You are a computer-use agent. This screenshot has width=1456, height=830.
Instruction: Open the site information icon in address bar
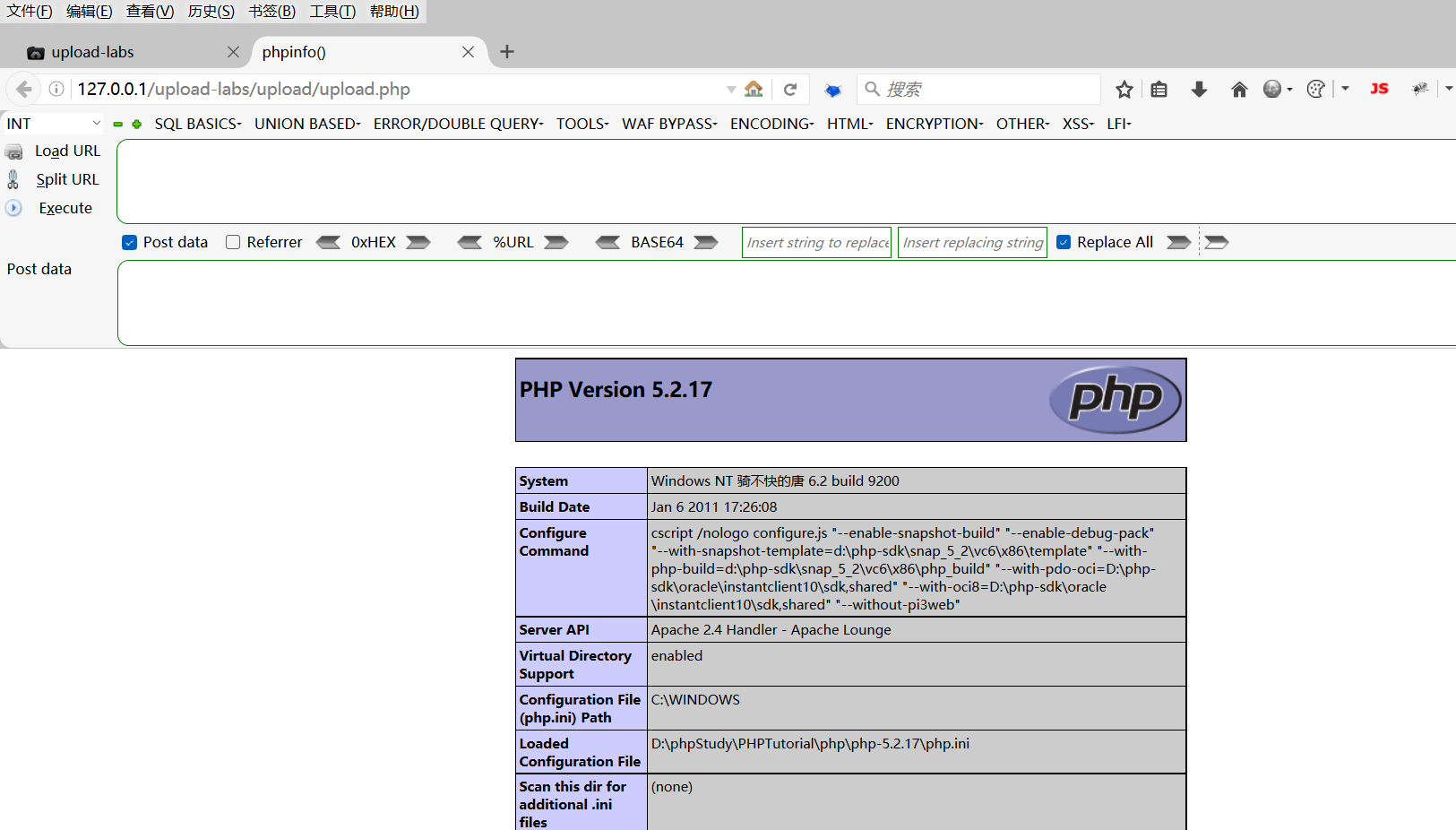tap(56, 89)
